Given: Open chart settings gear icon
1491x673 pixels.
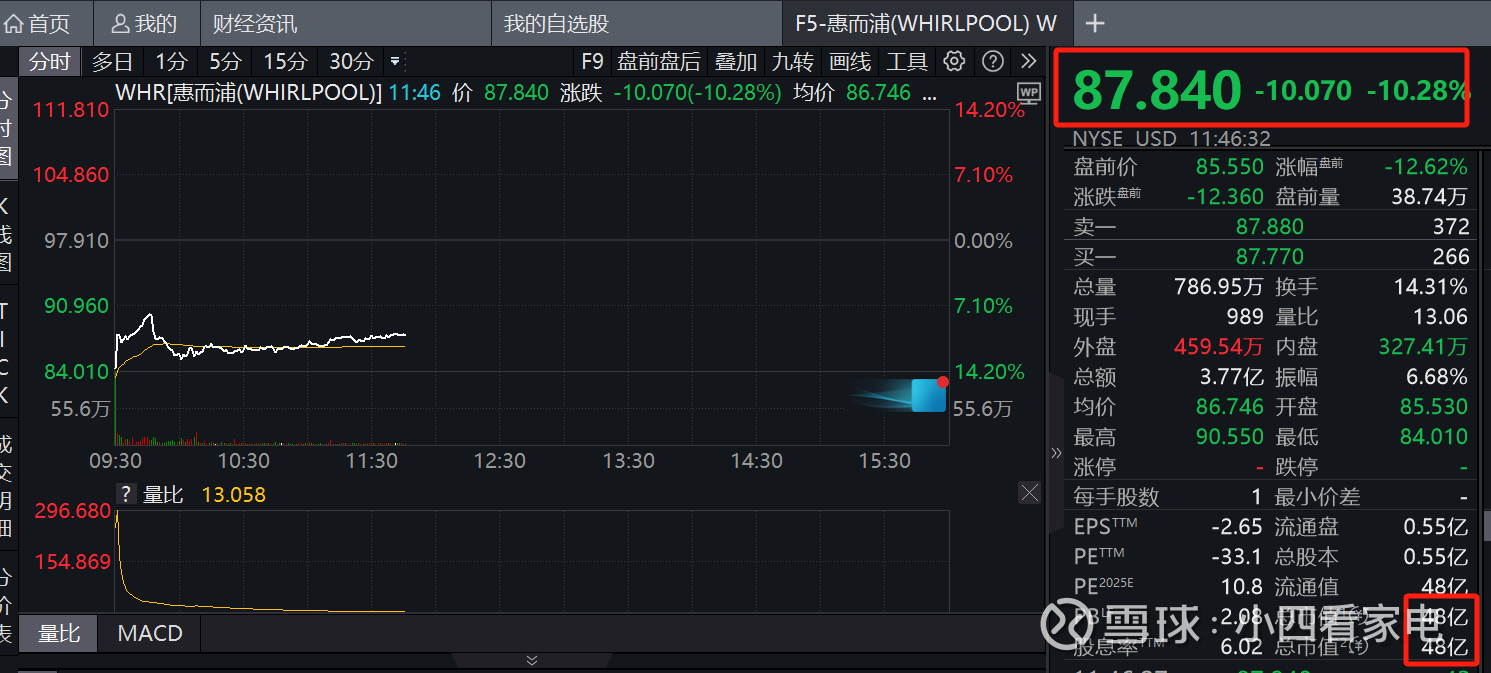Looking at the screenshot, I should coord(954,62).
